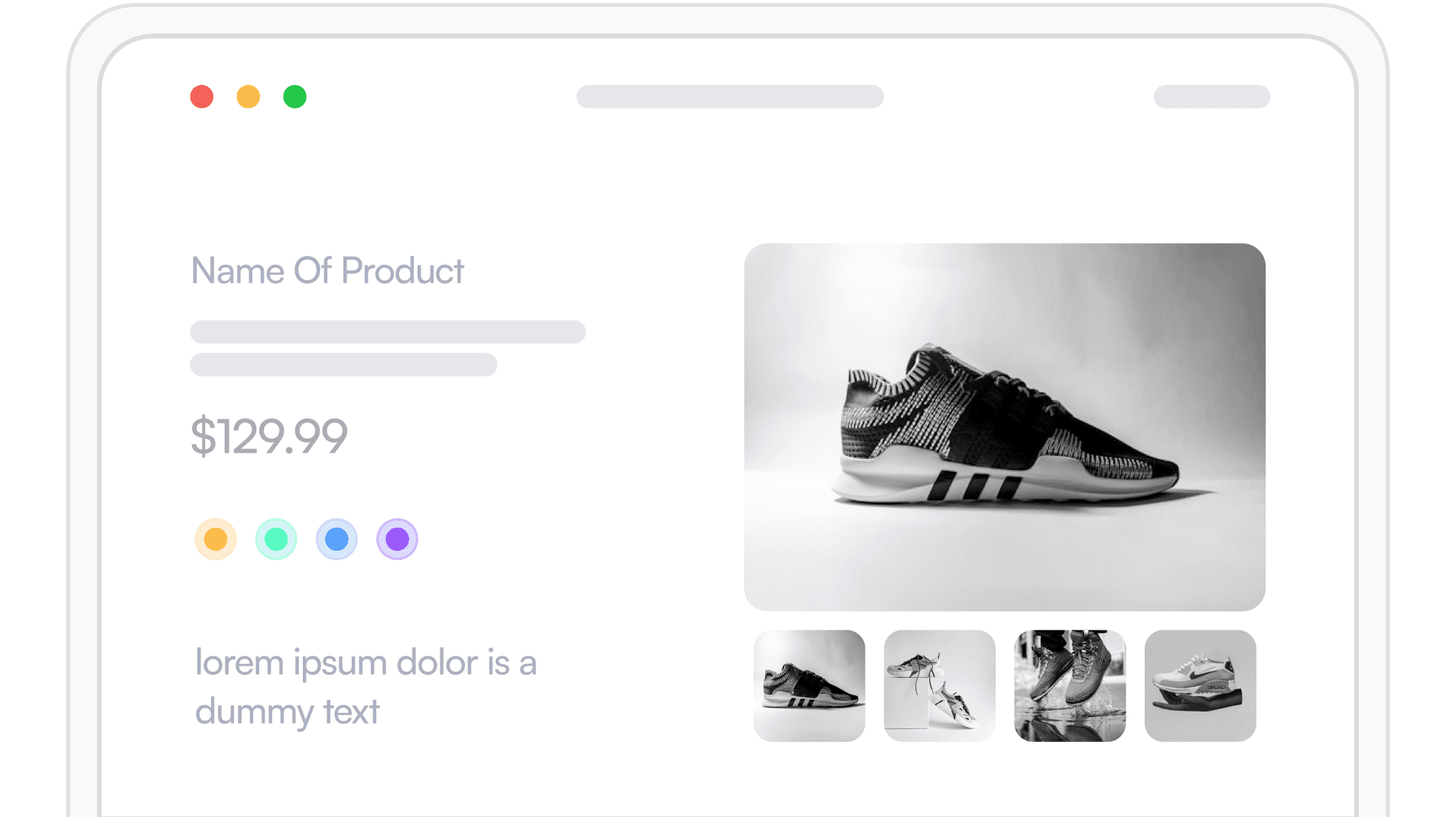Image resolution: width=1456 pixels, height=817 pixels.
Task: Click the words "dummy text"
Action: (x=288, y=711)
